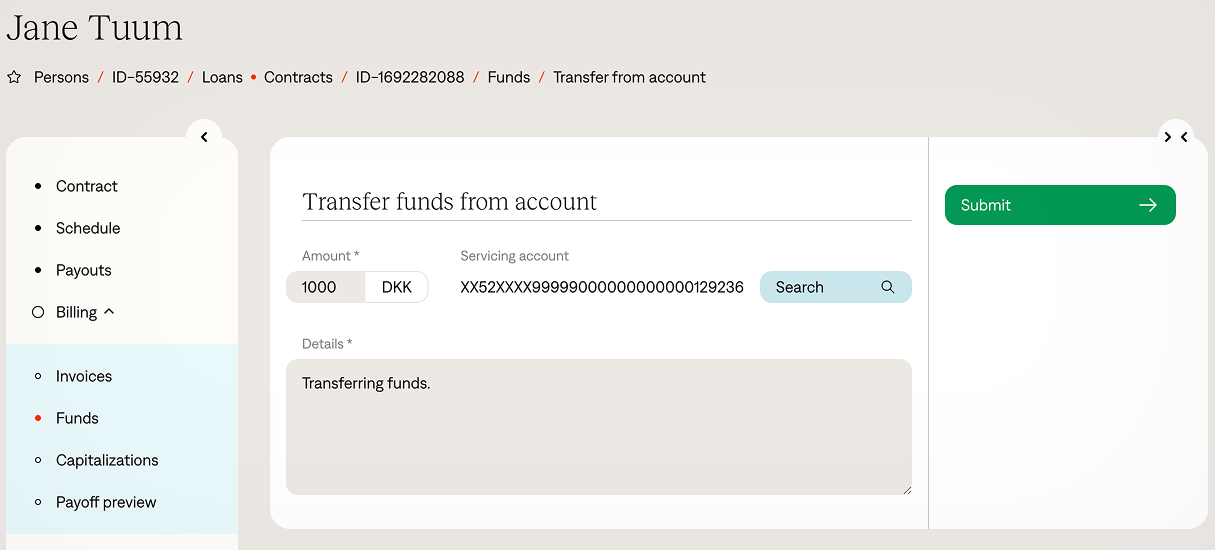
Task: Open the Payouts section
Action: 84,270
